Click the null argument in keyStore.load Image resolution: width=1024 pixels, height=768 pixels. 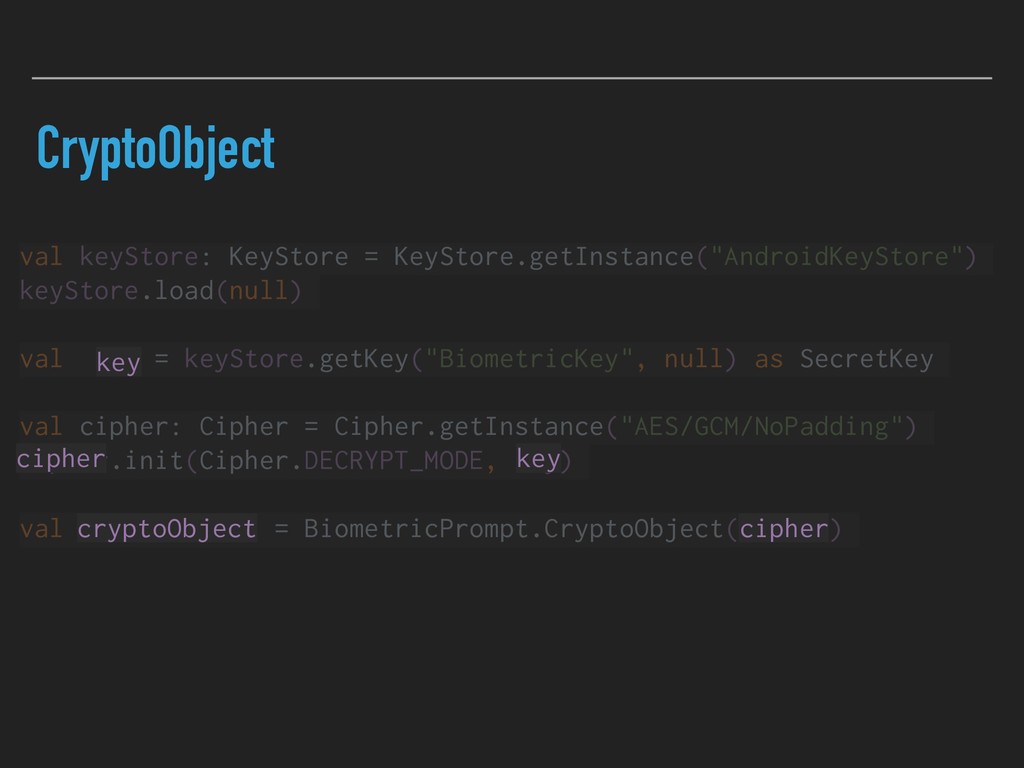tap(258, 291)
